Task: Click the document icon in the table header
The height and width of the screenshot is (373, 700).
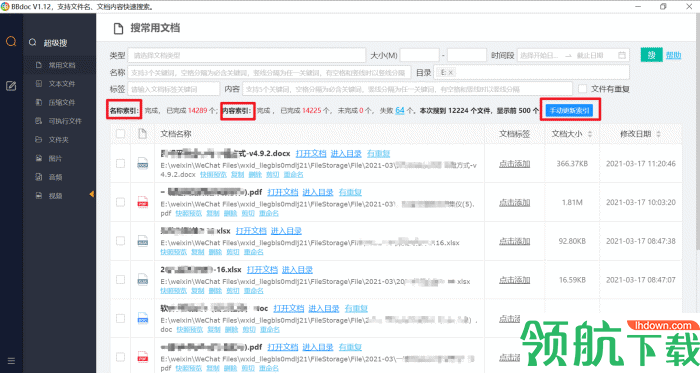Action: click(x=142, y=133)
